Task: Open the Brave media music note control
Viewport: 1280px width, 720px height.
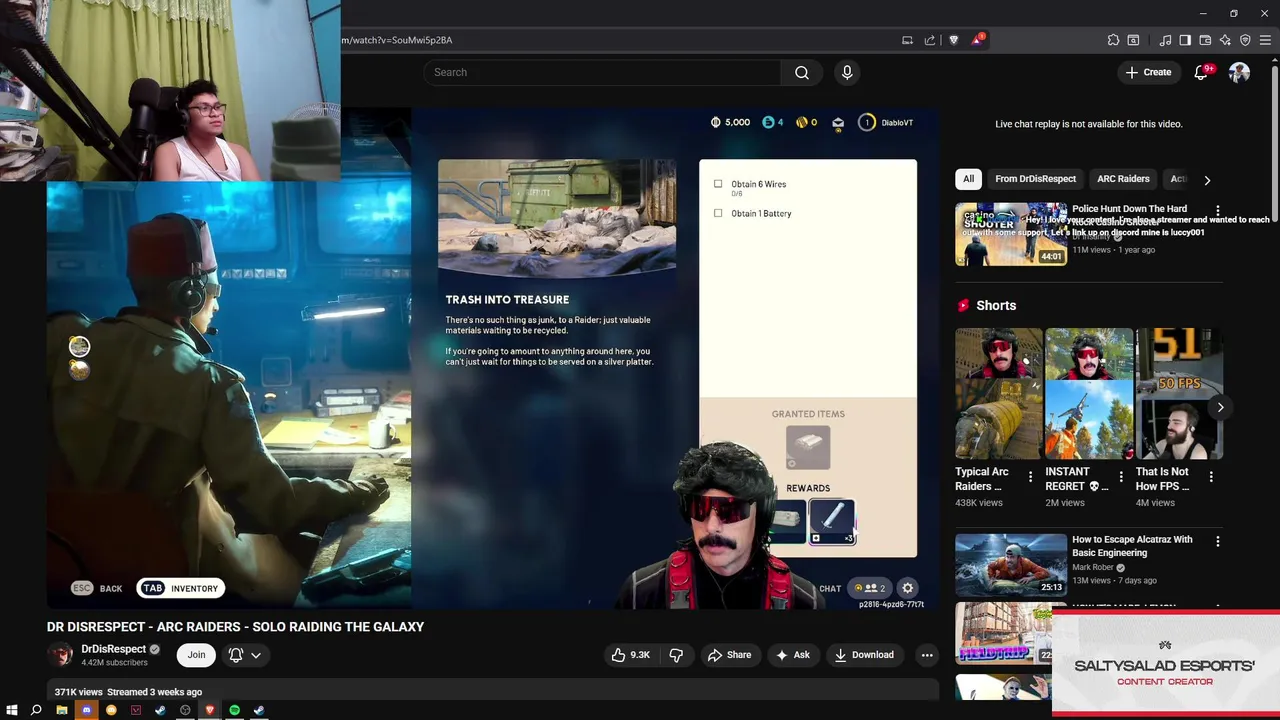Action: 1165,40
